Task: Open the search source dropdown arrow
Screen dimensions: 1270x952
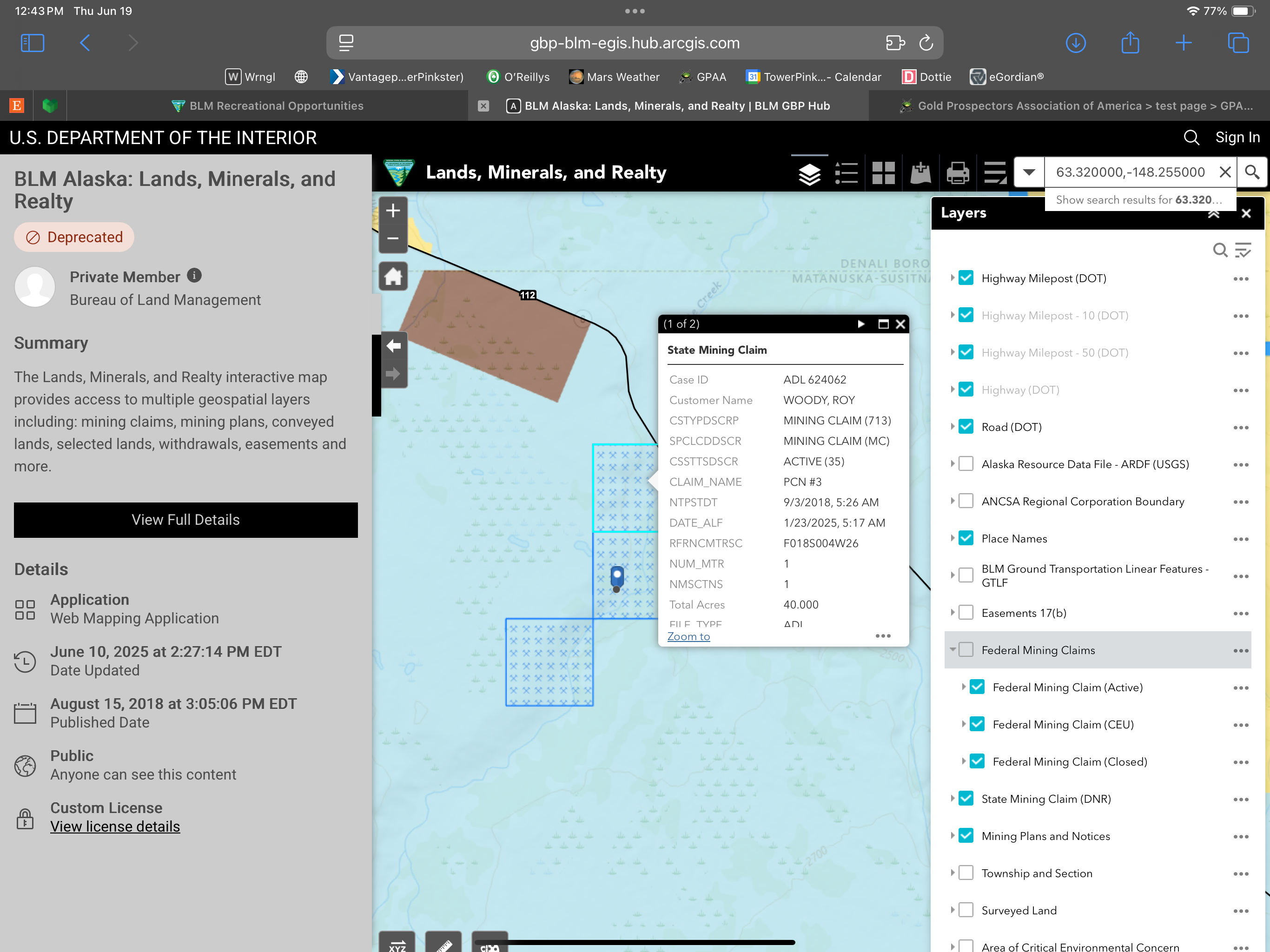Action: (x=1029, y=172)
